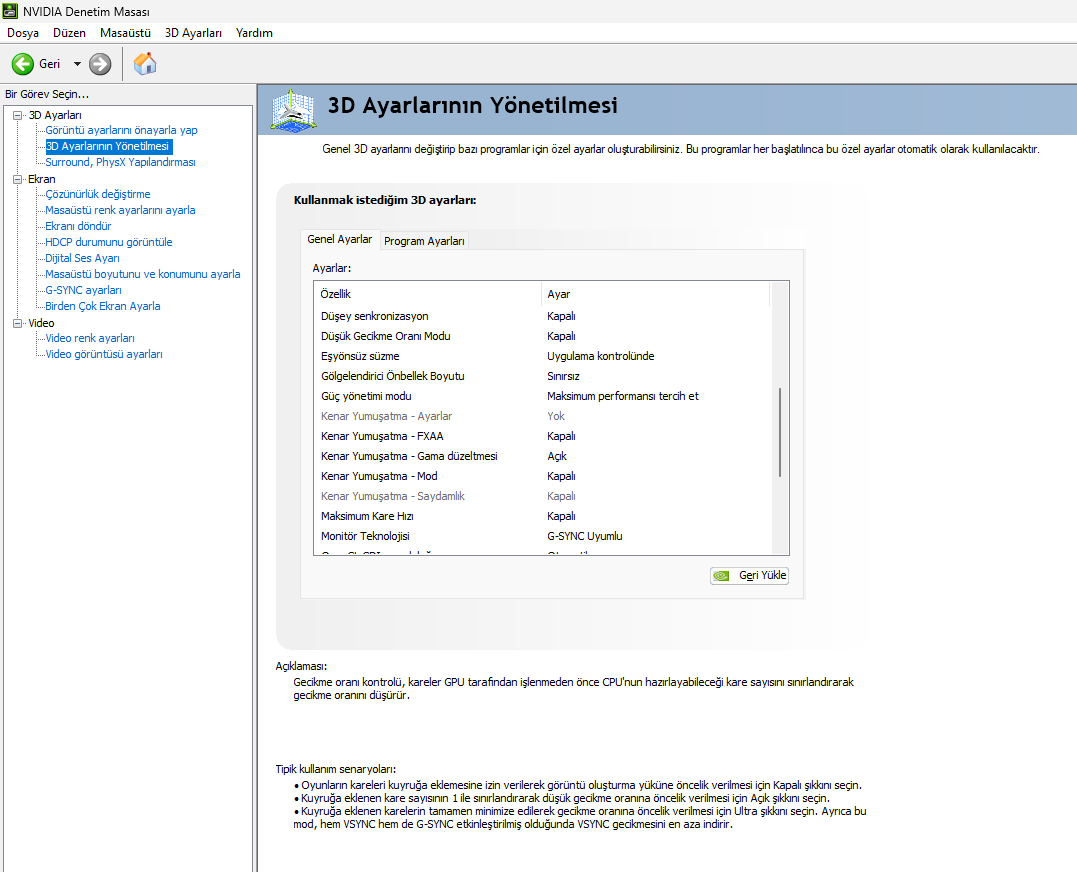Select the Güç yönetimi modu row
The height and width of the screenshot is (872, 1077).
543,396
